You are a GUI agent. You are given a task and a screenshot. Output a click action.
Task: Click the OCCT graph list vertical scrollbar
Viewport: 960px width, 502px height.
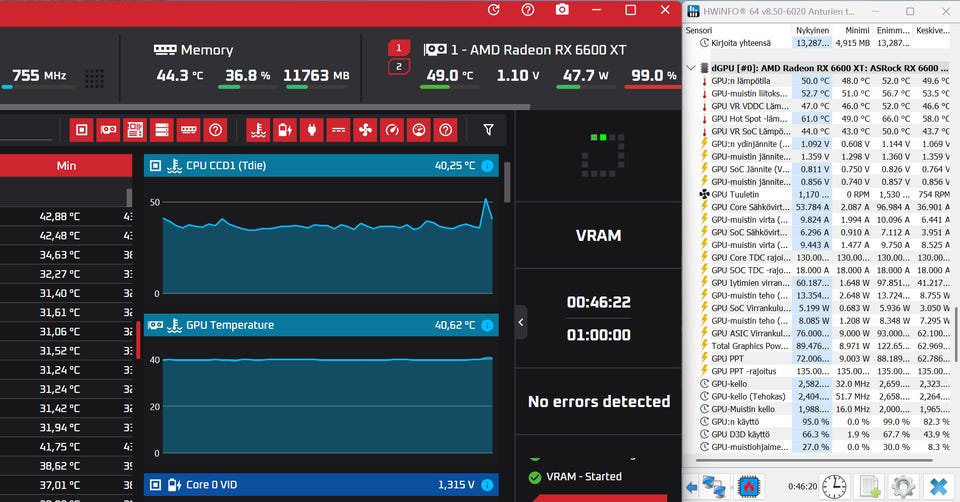point(507,182)
